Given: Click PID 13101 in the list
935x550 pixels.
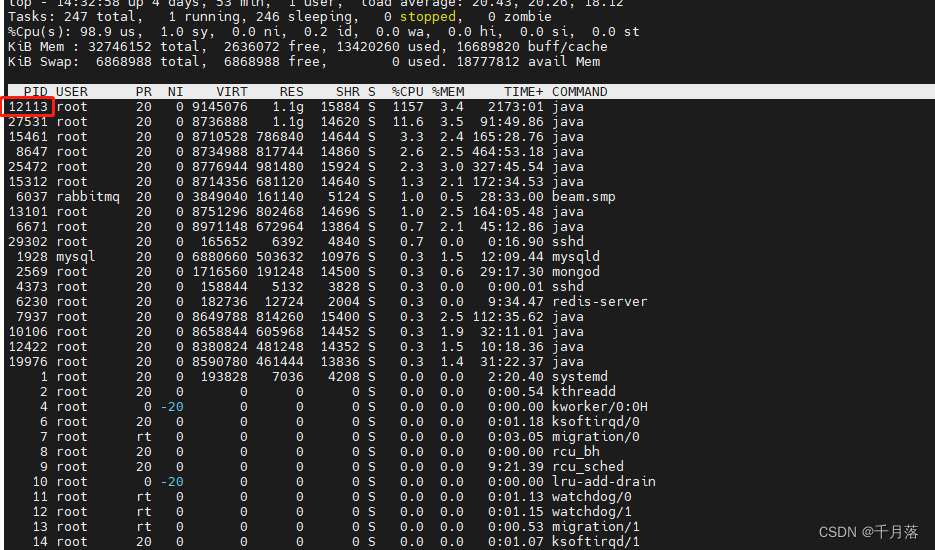Looking at the screenshot, I should [x=27, y=212].
